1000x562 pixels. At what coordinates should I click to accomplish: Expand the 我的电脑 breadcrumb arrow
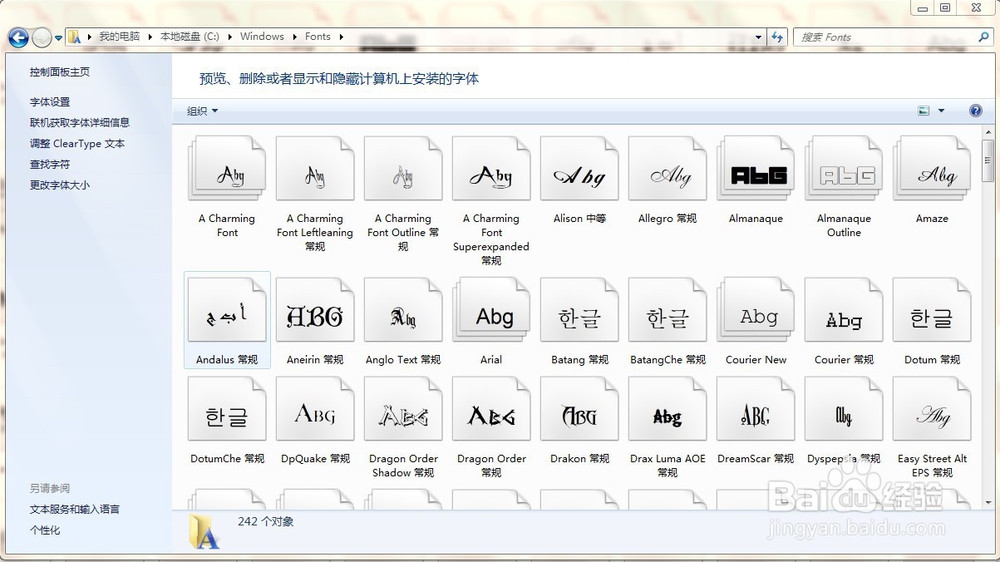(x=151, y=37)
